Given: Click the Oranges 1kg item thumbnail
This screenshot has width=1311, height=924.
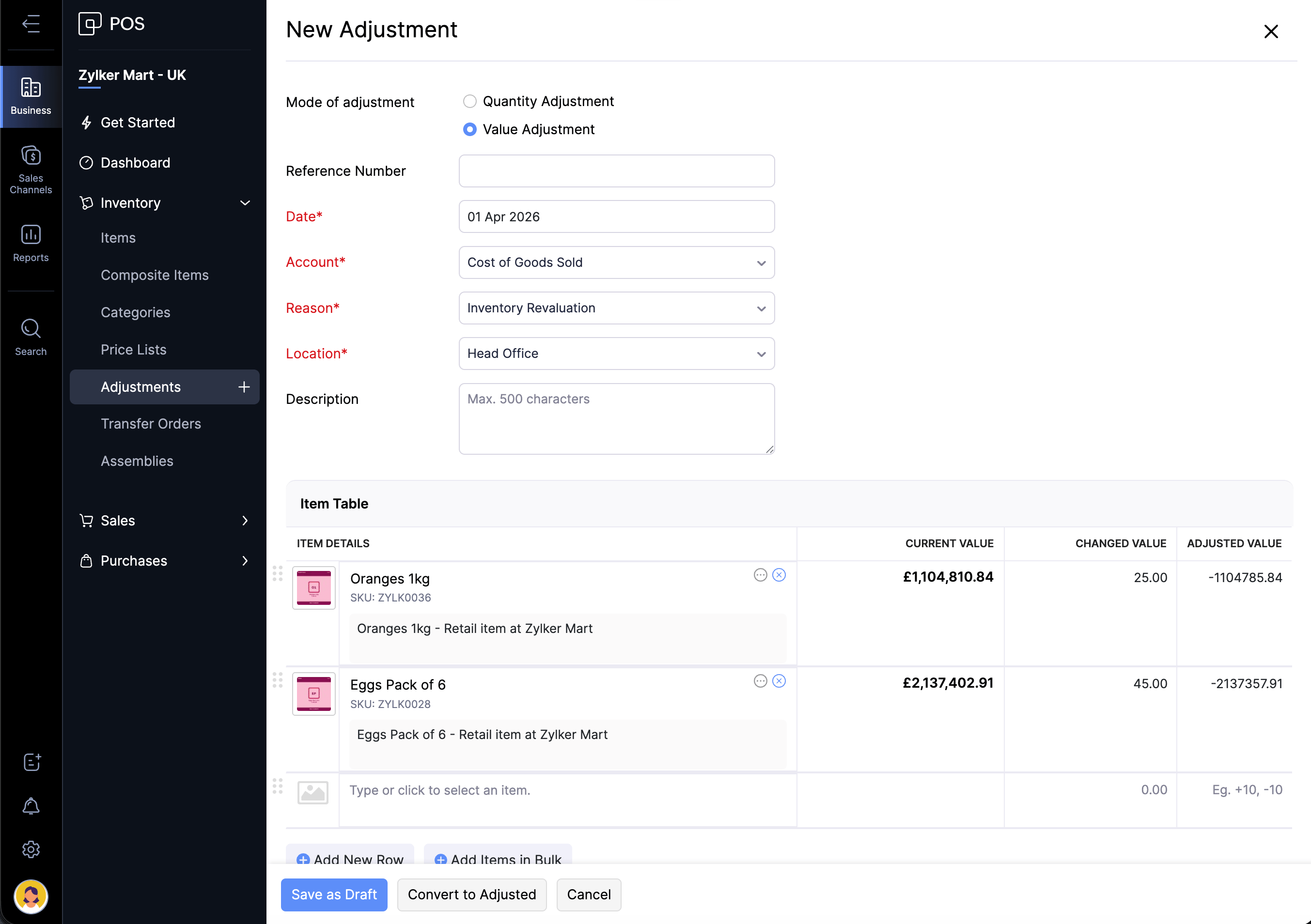Looking at the screenshot, I should [x=313, y=588].
